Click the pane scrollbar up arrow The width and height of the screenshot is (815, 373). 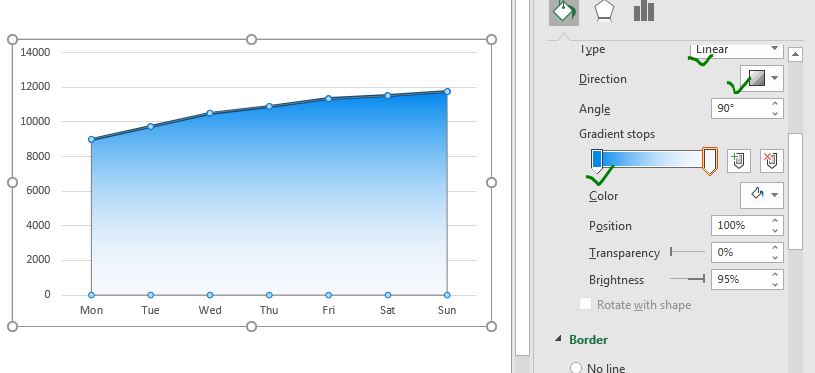point(795,54)
